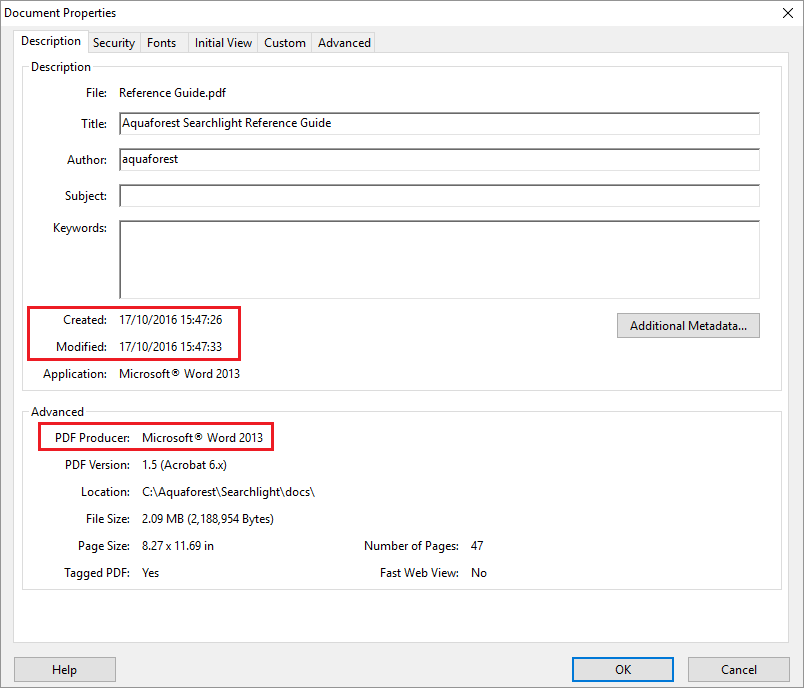Open the Advanced tab

click(344, 43)
